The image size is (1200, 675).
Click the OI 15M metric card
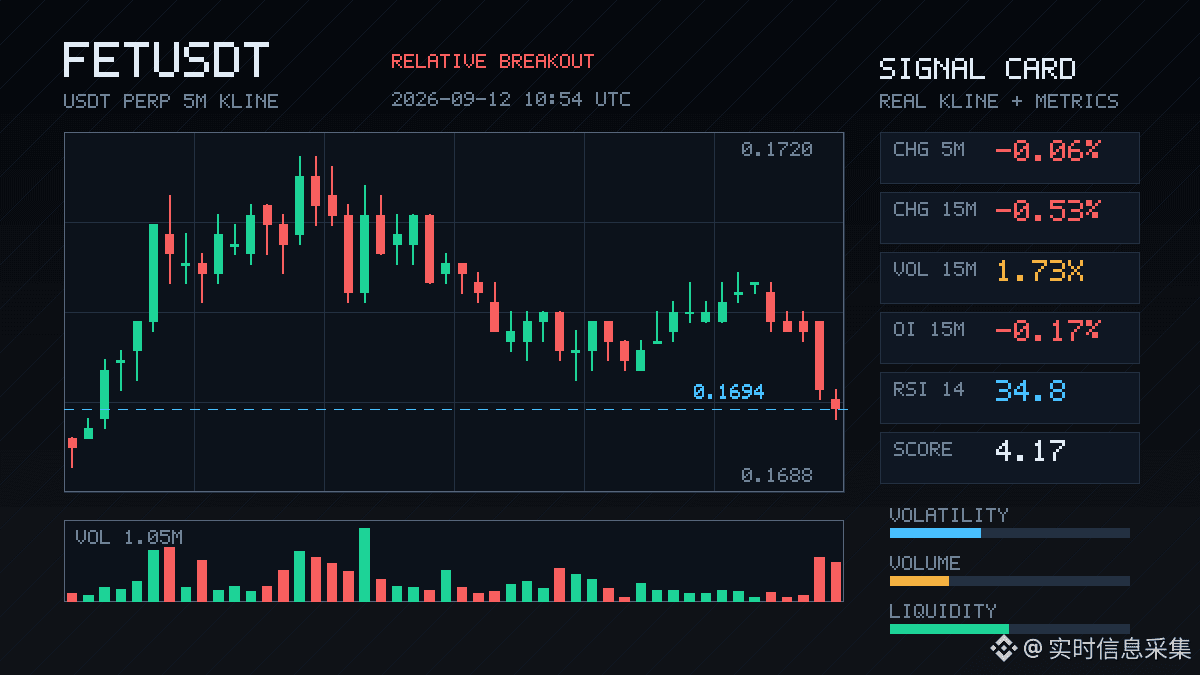(1009, 337)
